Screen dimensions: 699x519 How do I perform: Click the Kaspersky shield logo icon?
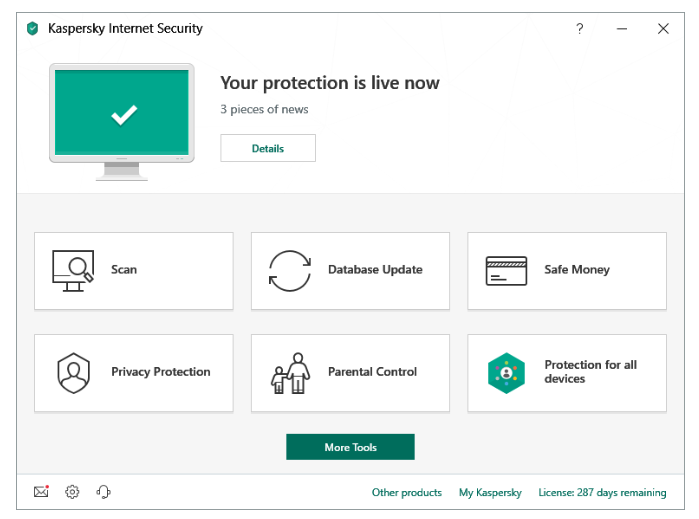pyautogui.click(x=33, y=29)
